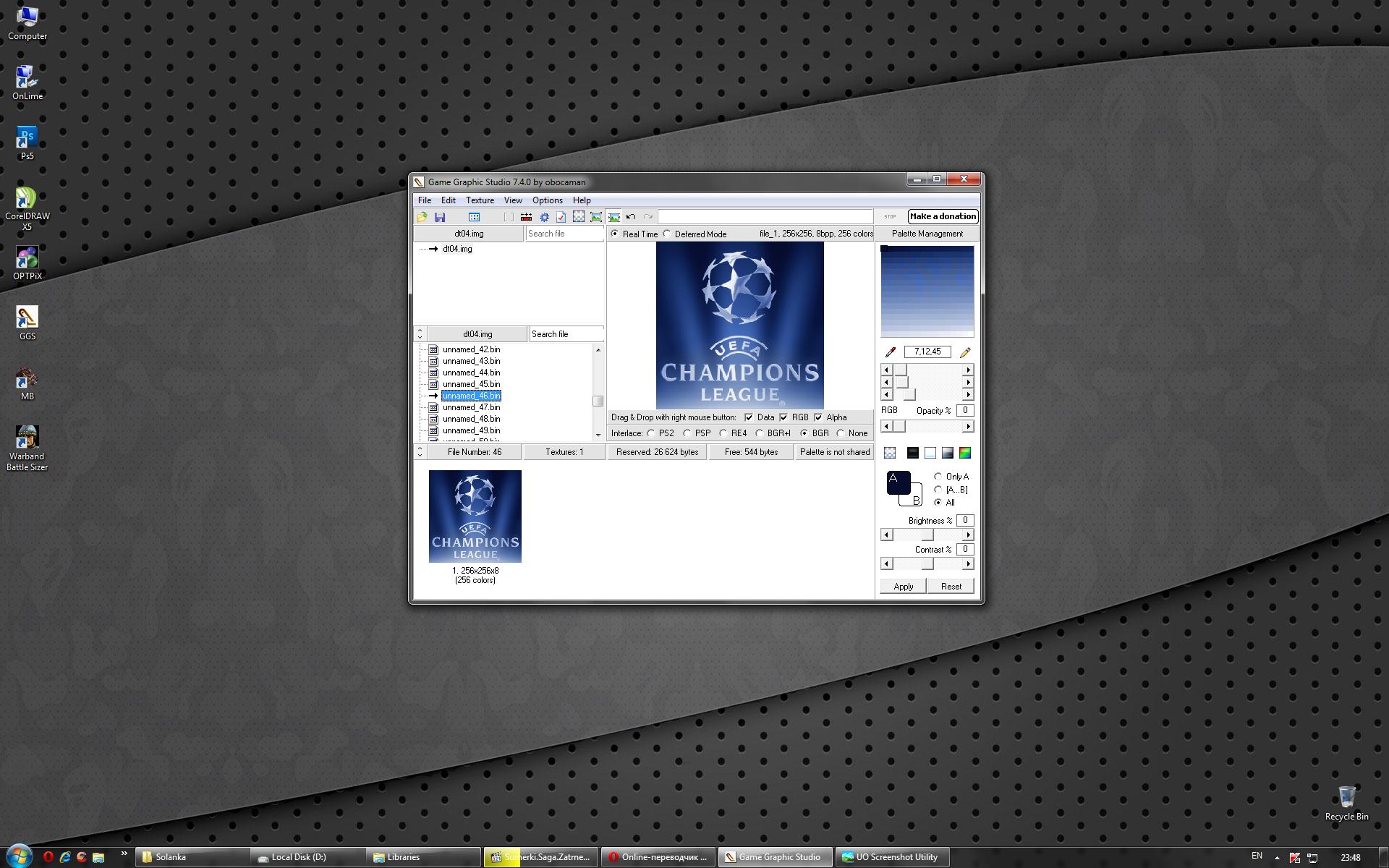Click the stepper beside lower dt04.img header

420,334
